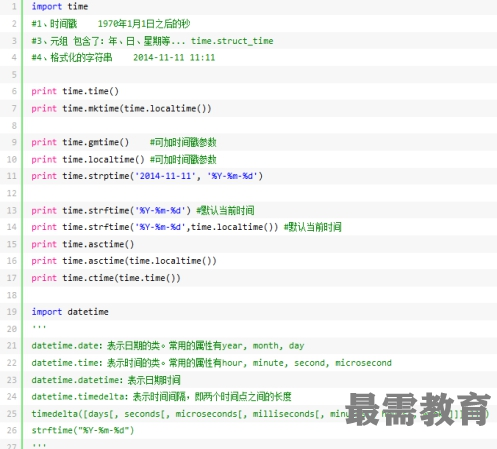The image size is (497, 449).
Task: Click the time.struct_time comment line
Action: coord(153,41)
